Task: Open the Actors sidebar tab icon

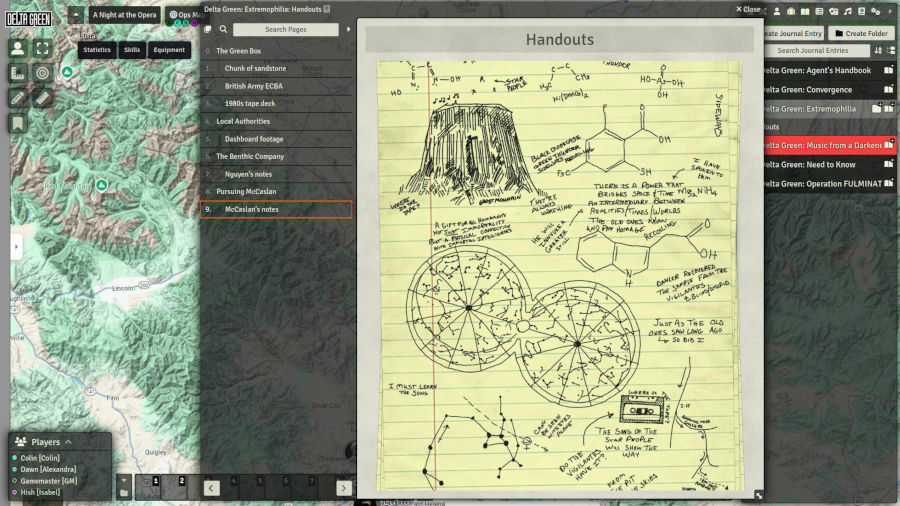Action: [x=777, y=11]
